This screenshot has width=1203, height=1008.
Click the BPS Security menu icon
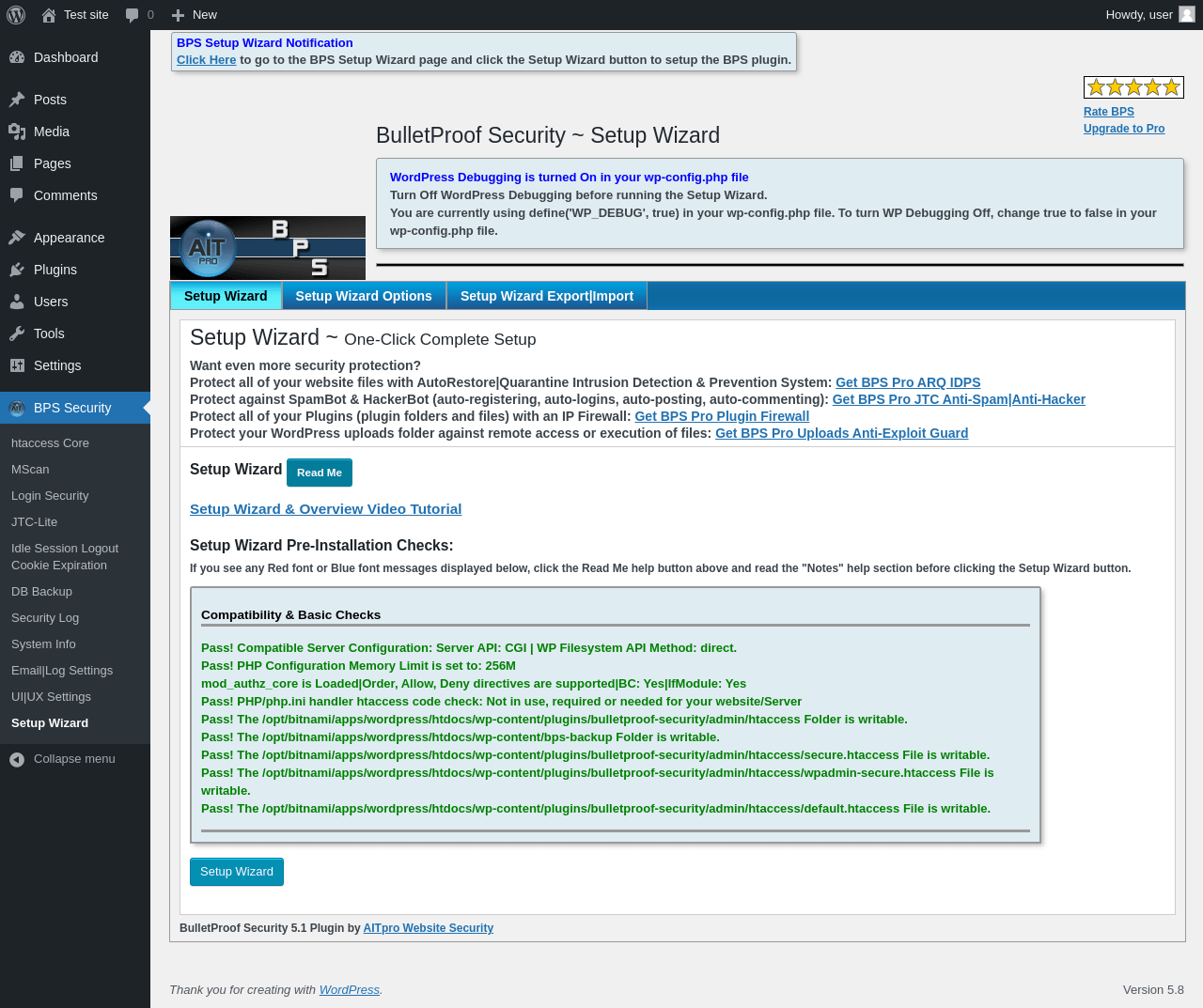17,408
